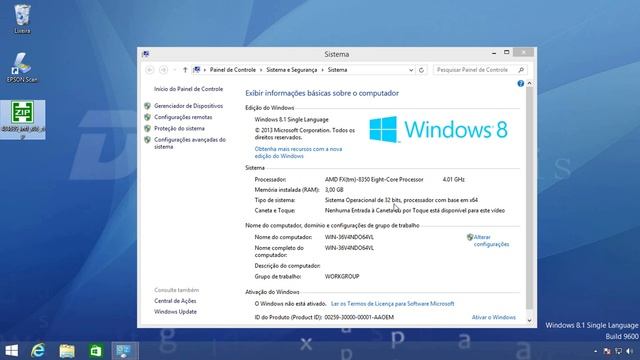640x360 pixels.
Task: Open File Explorer from the taskbar
Action: 67,351
